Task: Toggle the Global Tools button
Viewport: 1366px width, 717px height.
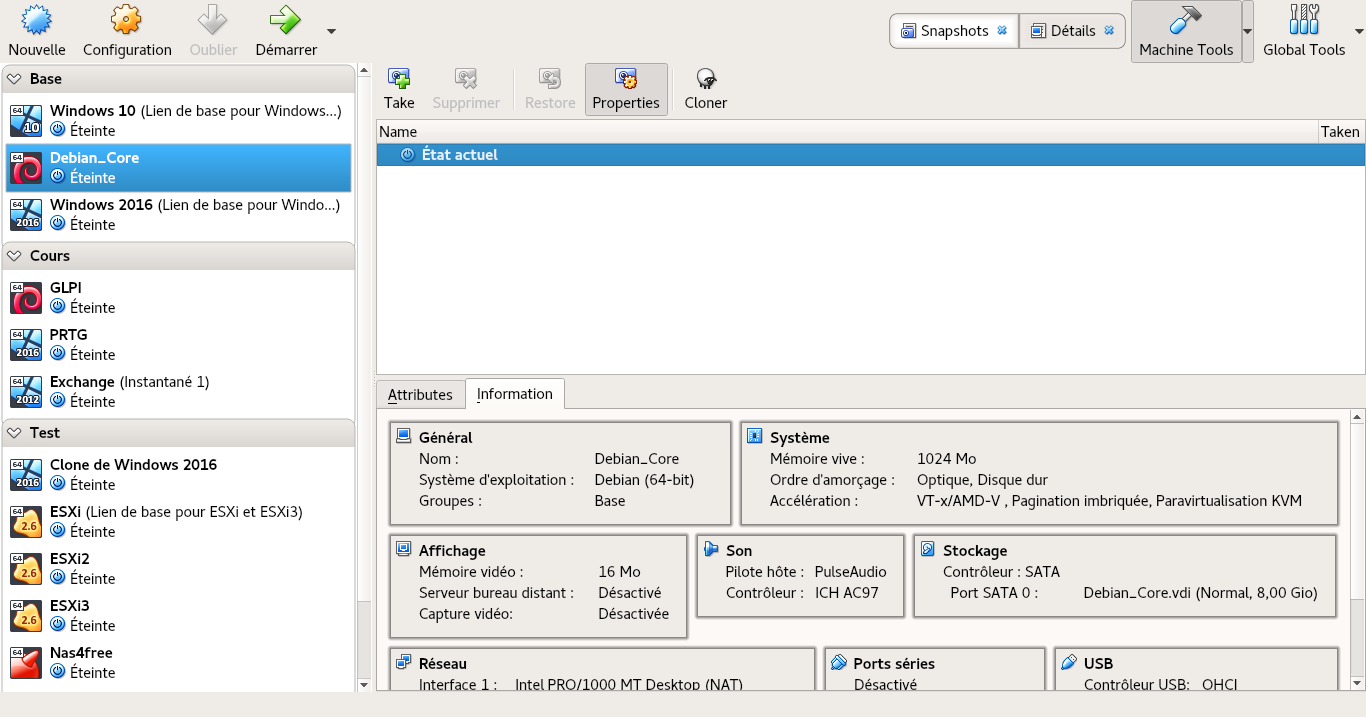Action: tap(1304, 32)
